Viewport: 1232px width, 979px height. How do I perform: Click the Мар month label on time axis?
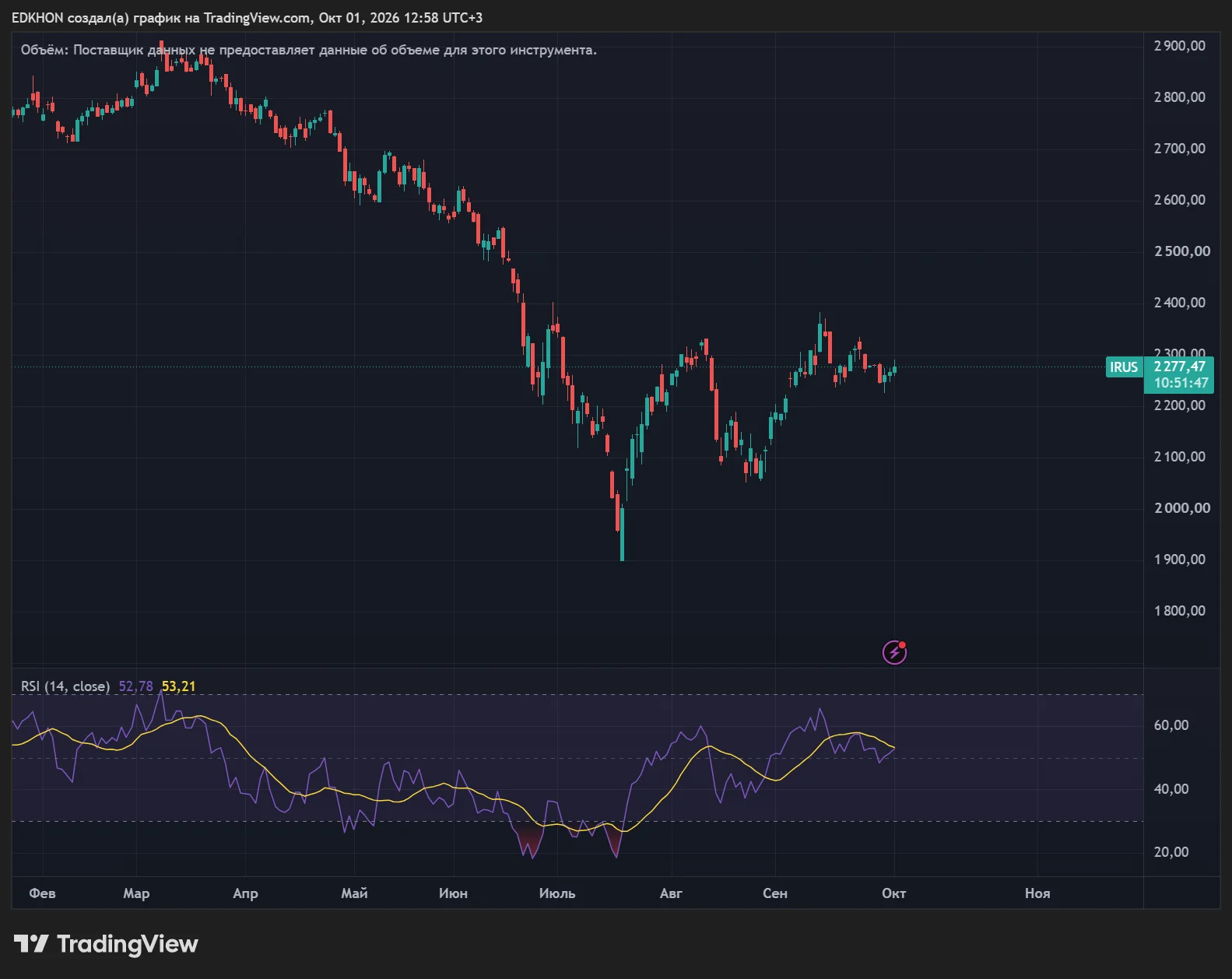pos(136,893)
